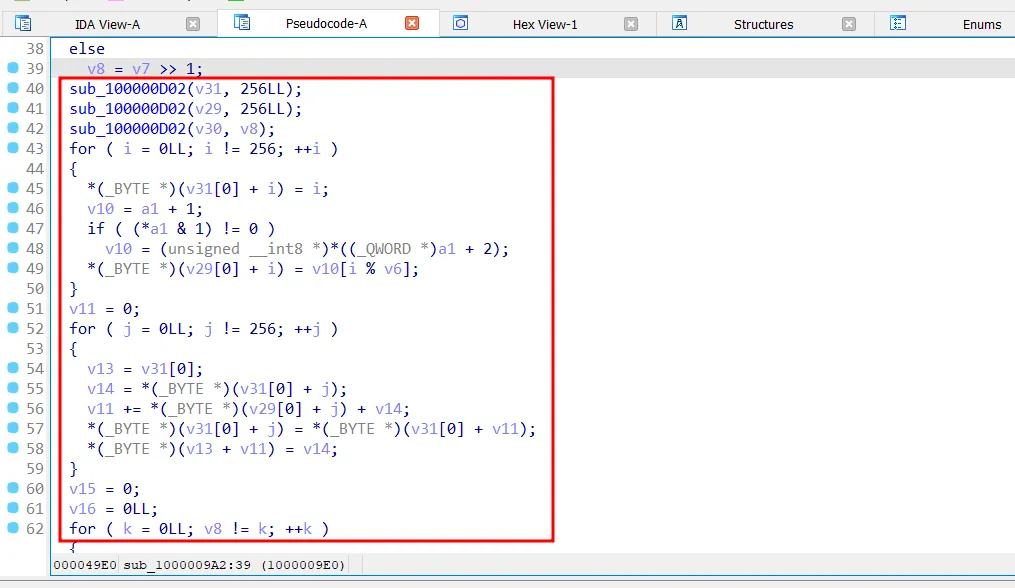The width and height of the screenshot is (1015, 588).
Task: Open the Enums tab
Action: point(981,24)
